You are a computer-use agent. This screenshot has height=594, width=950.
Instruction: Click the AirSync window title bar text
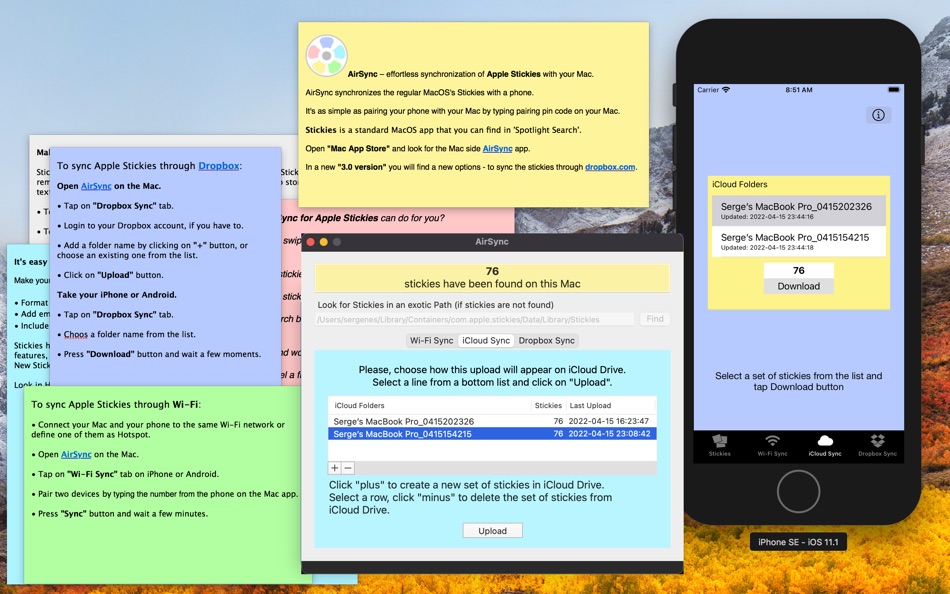(492, 242)
